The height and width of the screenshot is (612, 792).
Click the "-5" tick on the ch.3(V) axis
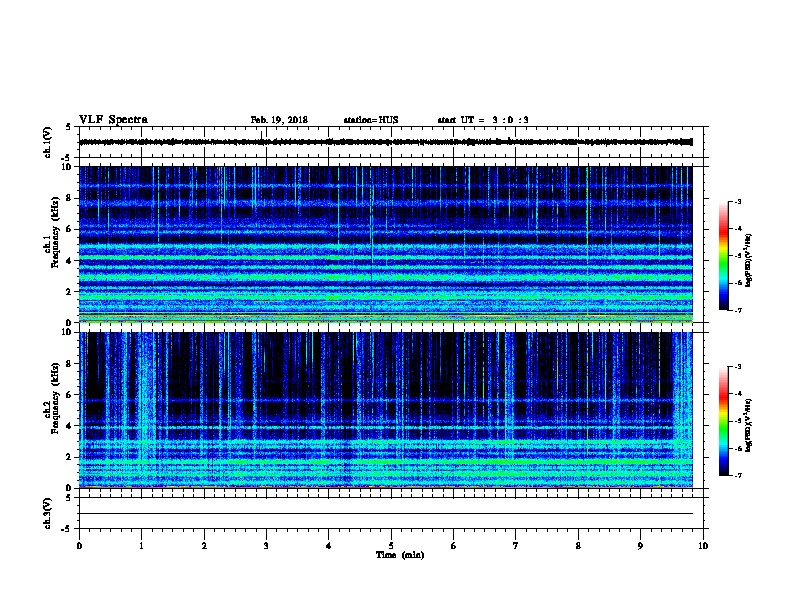click(67, 529)
